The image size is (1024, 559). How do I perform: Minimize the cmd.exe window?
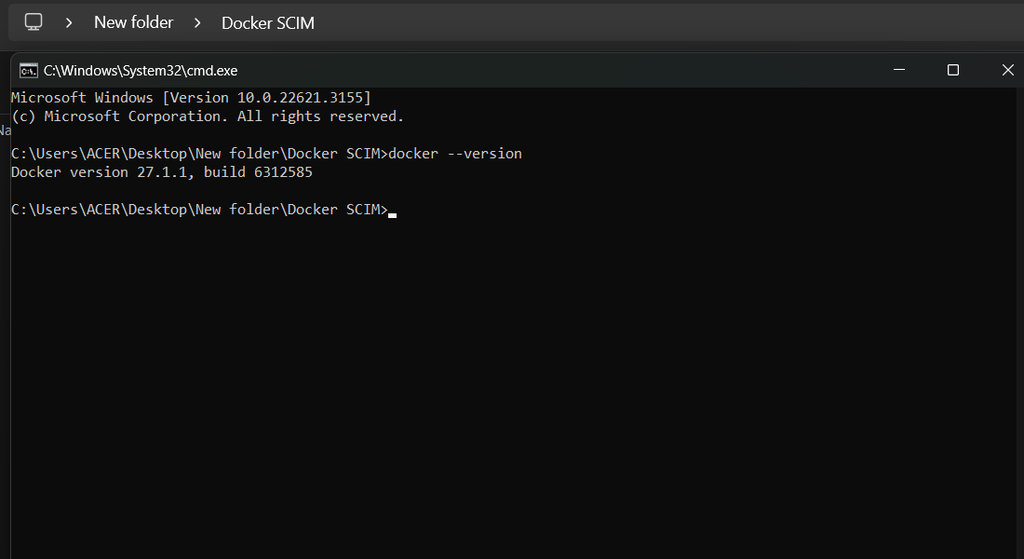click(x=898, y=70)
